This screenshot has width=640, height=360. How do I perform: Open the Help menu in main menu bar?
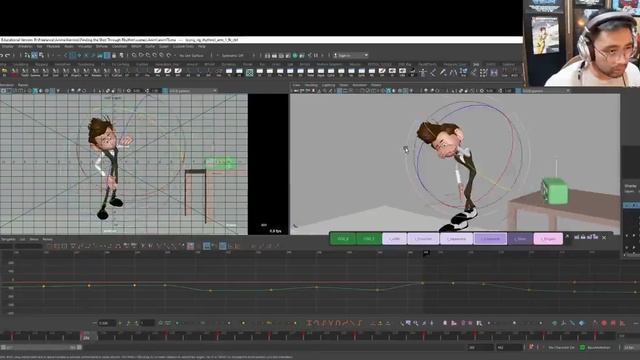pyautogui.click(x=202, y=47)
